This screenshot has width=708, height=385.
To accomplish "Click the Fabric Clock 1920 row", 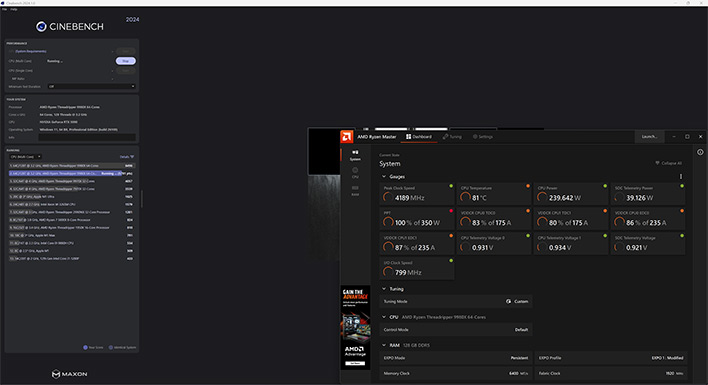I will coord(610,373).
